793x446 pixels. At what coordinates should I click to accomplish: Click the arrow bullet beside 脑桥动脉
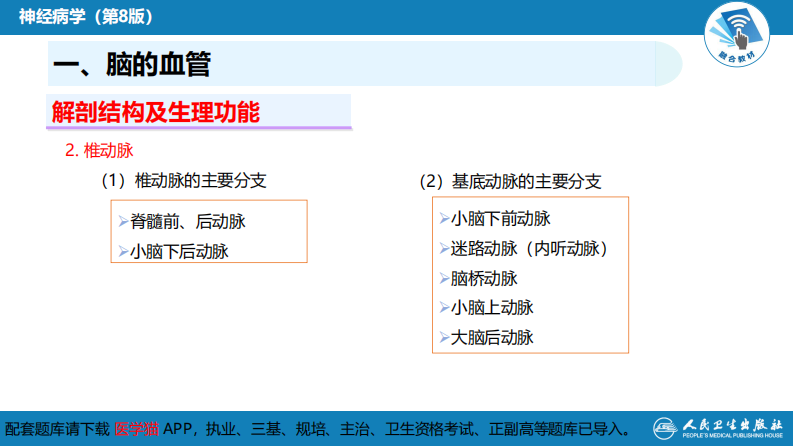444,278
